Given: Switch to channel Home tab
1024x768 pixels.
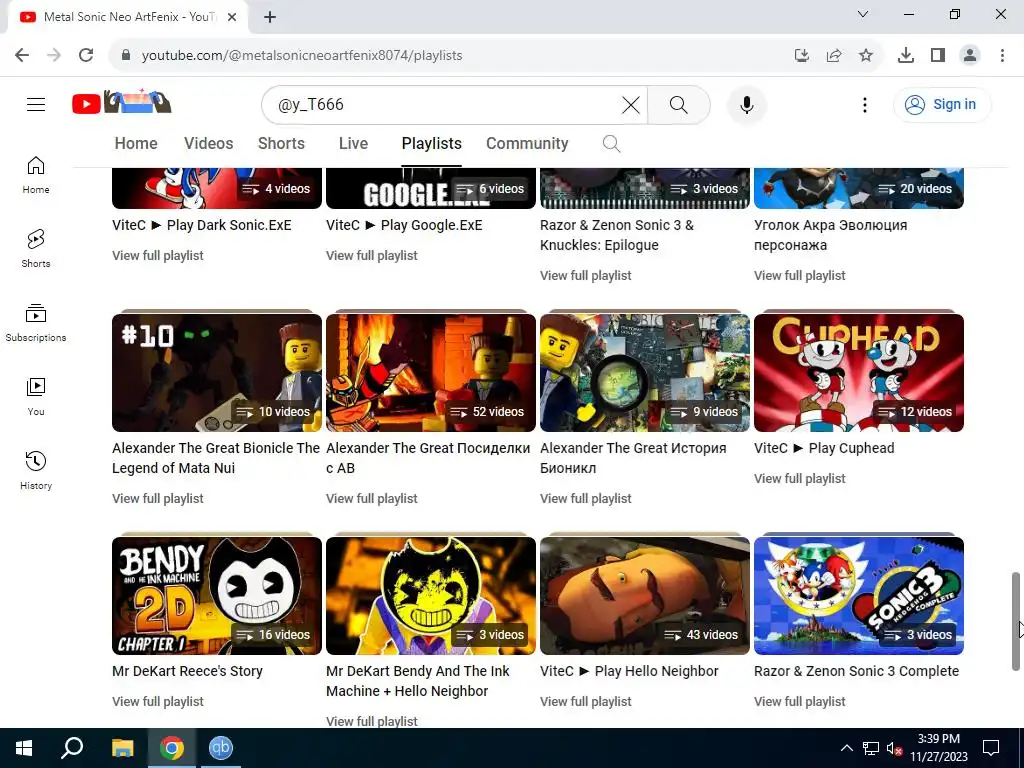Looking at the screenshot, I should click(136, 144).
